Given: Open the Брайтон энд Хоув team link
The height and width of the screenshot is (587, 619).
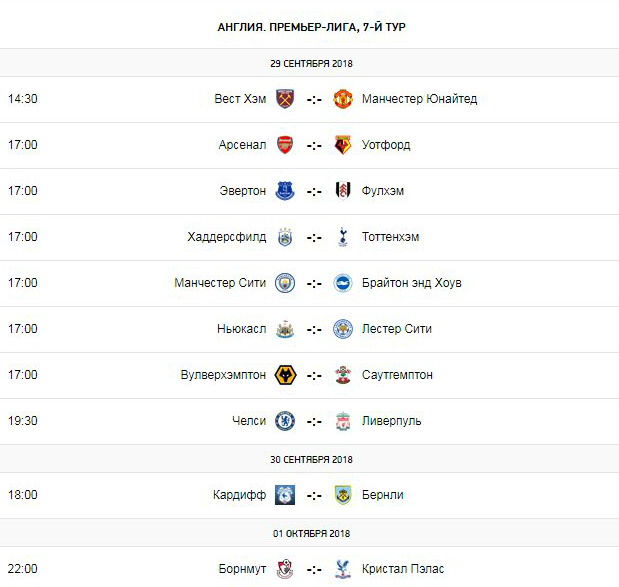Looking at the screenshot, I should [411, 283].
